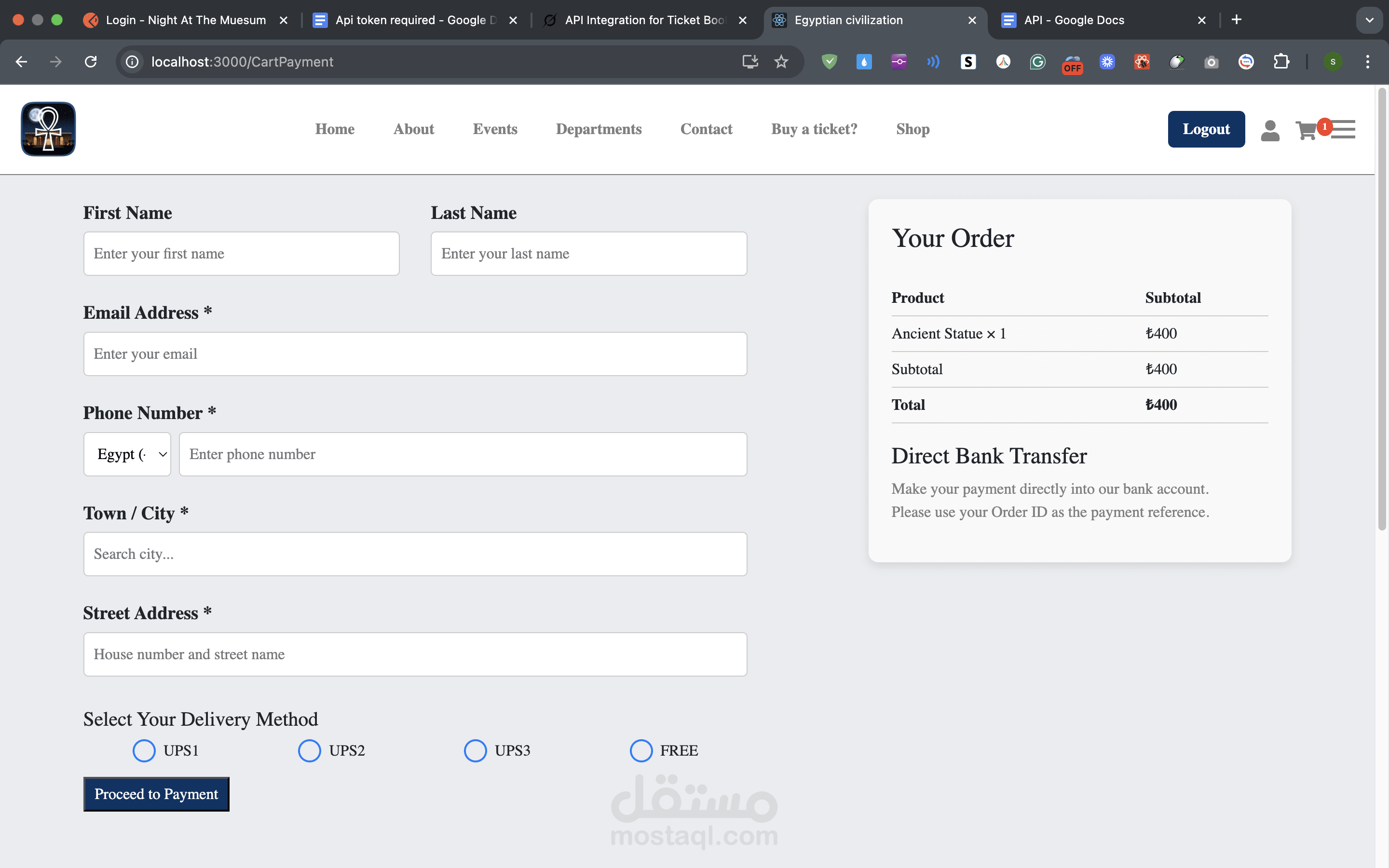Open the red-white circular extension icon
1389x868 pixels.
[1246, 62]
